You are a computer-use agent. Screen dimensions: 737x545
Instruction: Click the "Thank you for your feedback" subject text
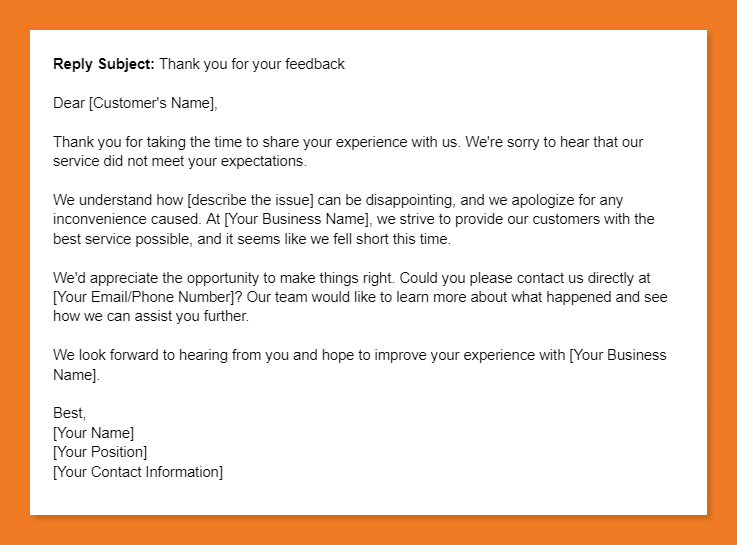[x=252, y=64]
